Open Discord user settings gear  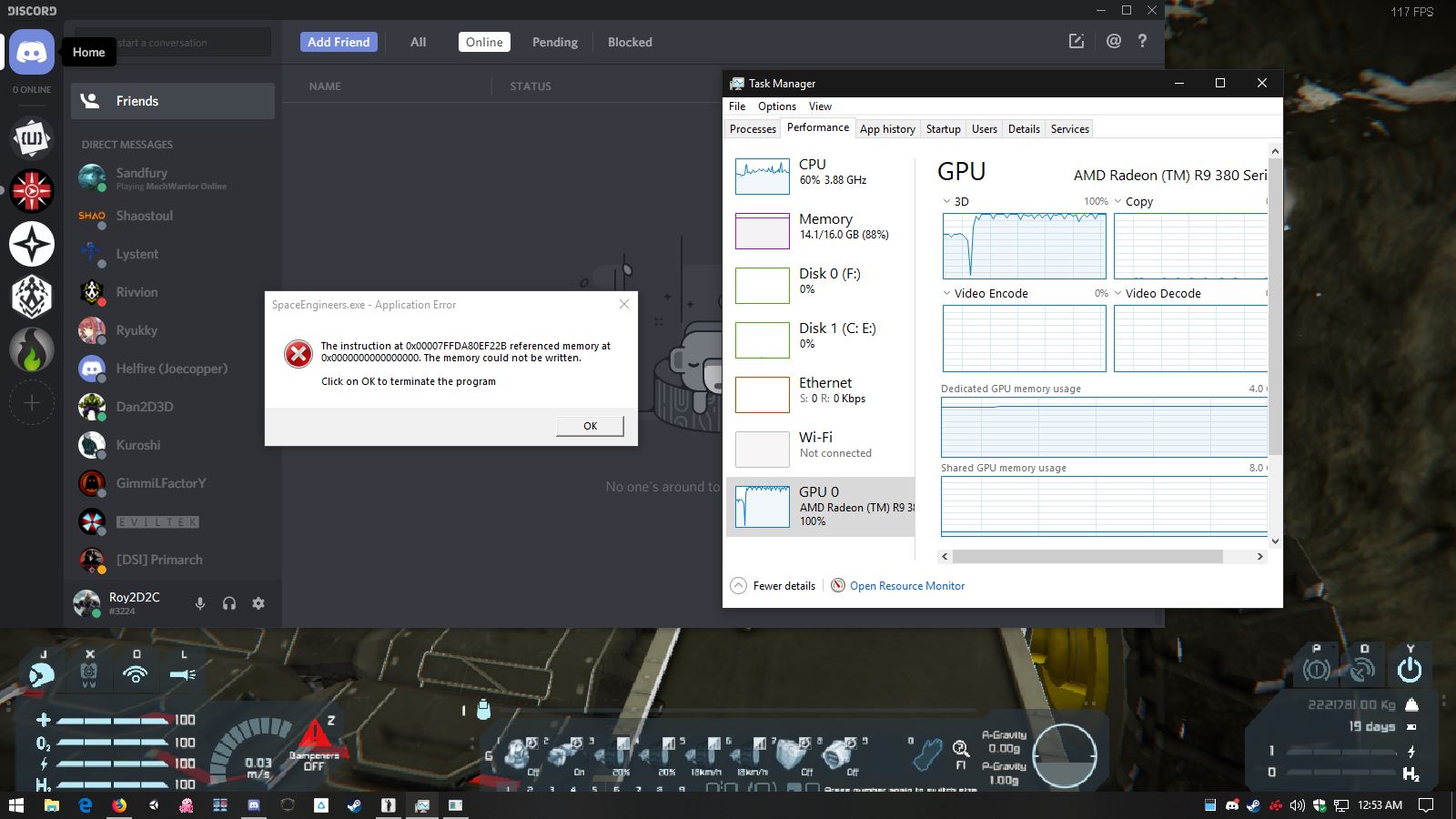pos(258,603)
